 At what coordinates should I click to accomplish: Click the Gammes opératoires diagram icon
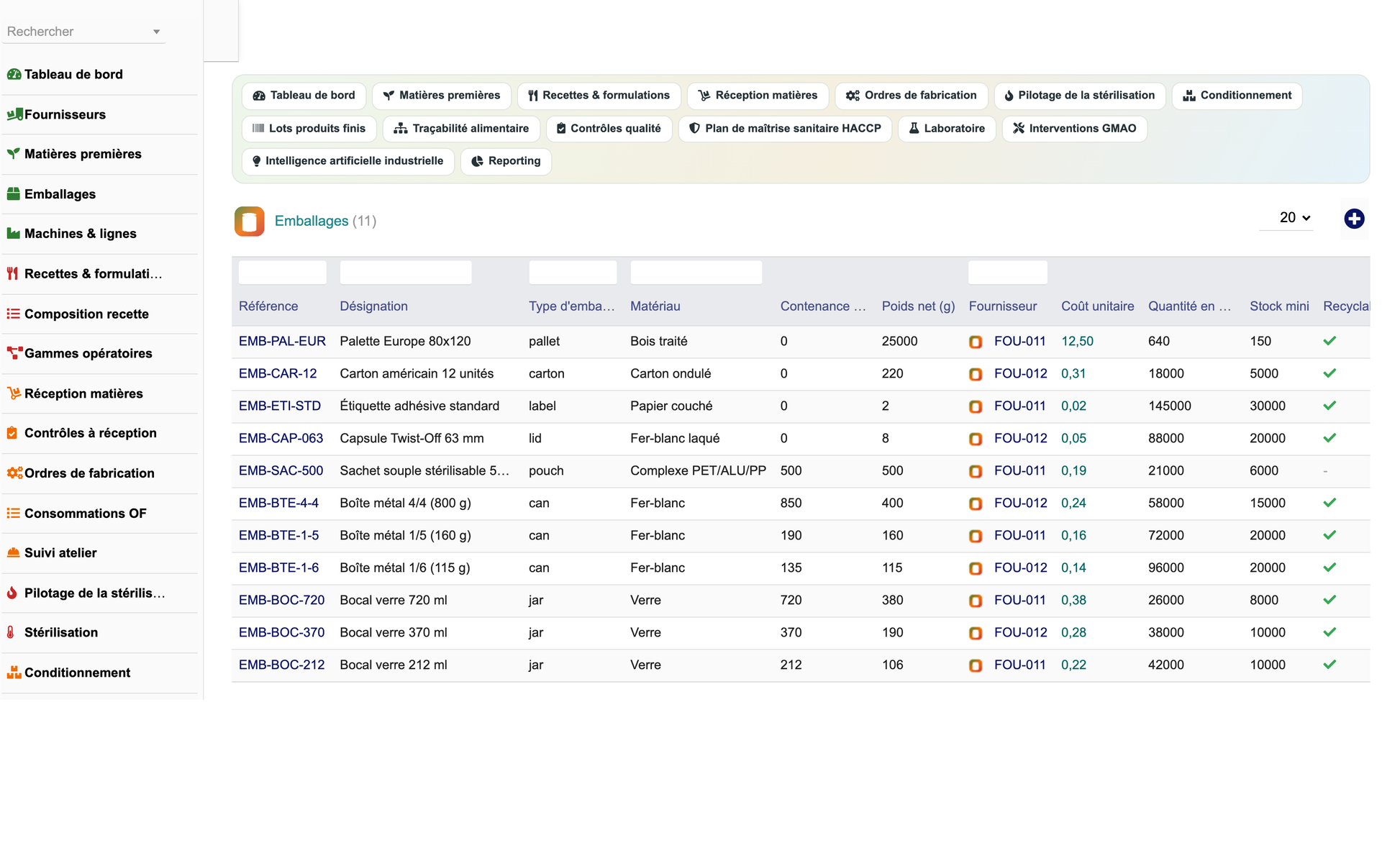[14, 353]
